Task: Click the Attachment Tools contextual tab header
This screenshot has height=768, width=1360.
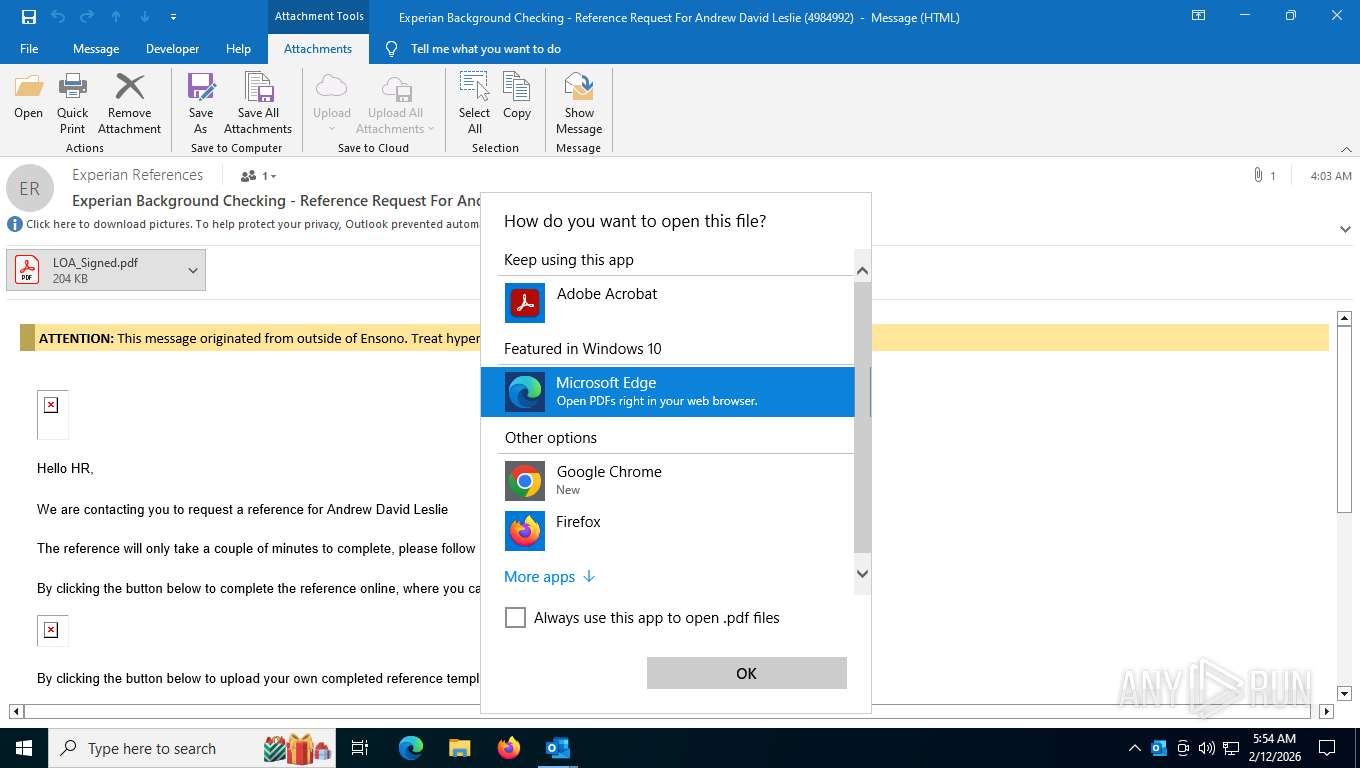Action: point(319,16)
